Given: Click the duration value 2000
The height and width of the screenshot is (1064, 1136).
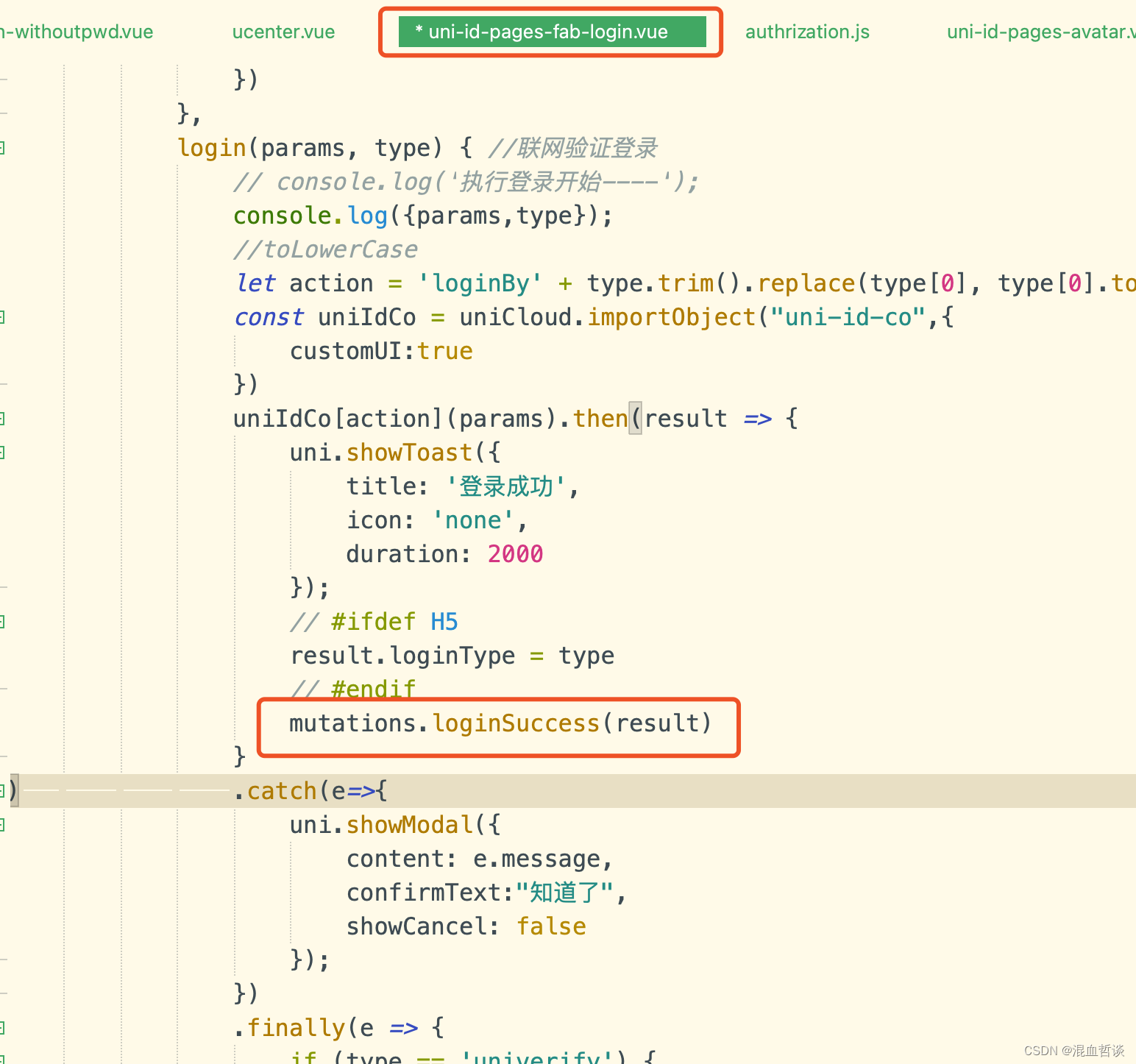Looking at the screenshot, I should coord(515,554).
